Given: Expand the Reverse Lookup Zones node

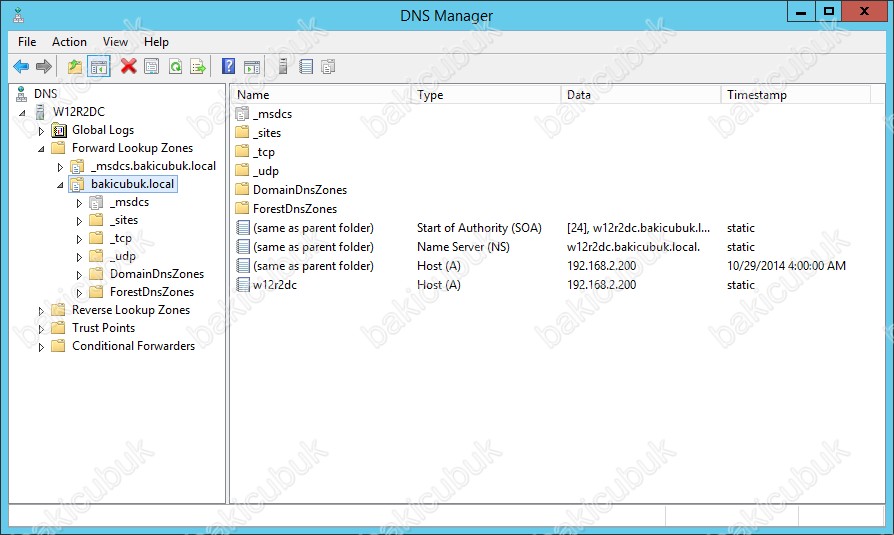Looking at the screenshot, I should [x=41, y=311].
